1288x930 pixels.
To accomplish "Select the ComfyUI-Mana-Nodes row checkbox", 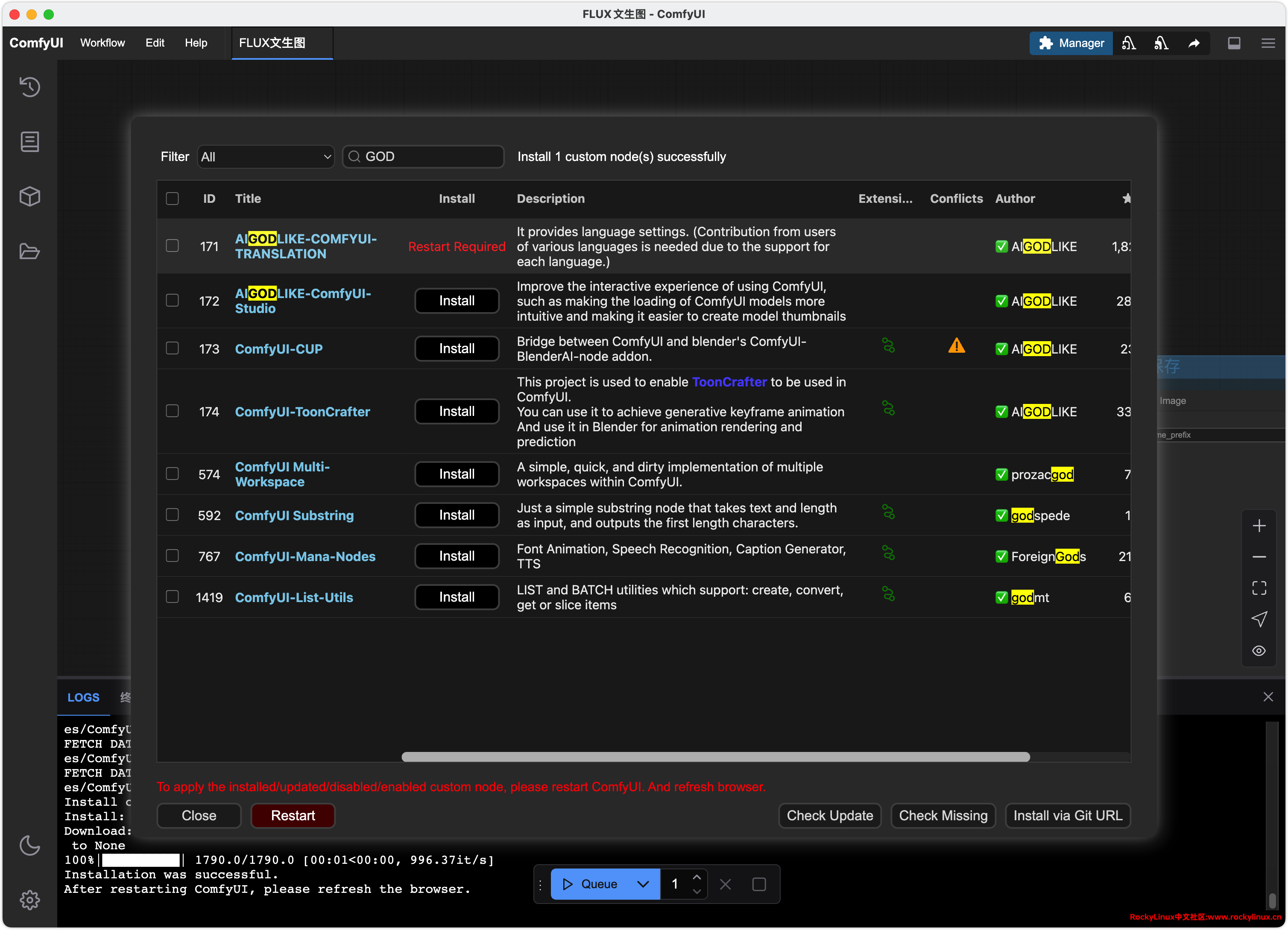I will point(172,556).
